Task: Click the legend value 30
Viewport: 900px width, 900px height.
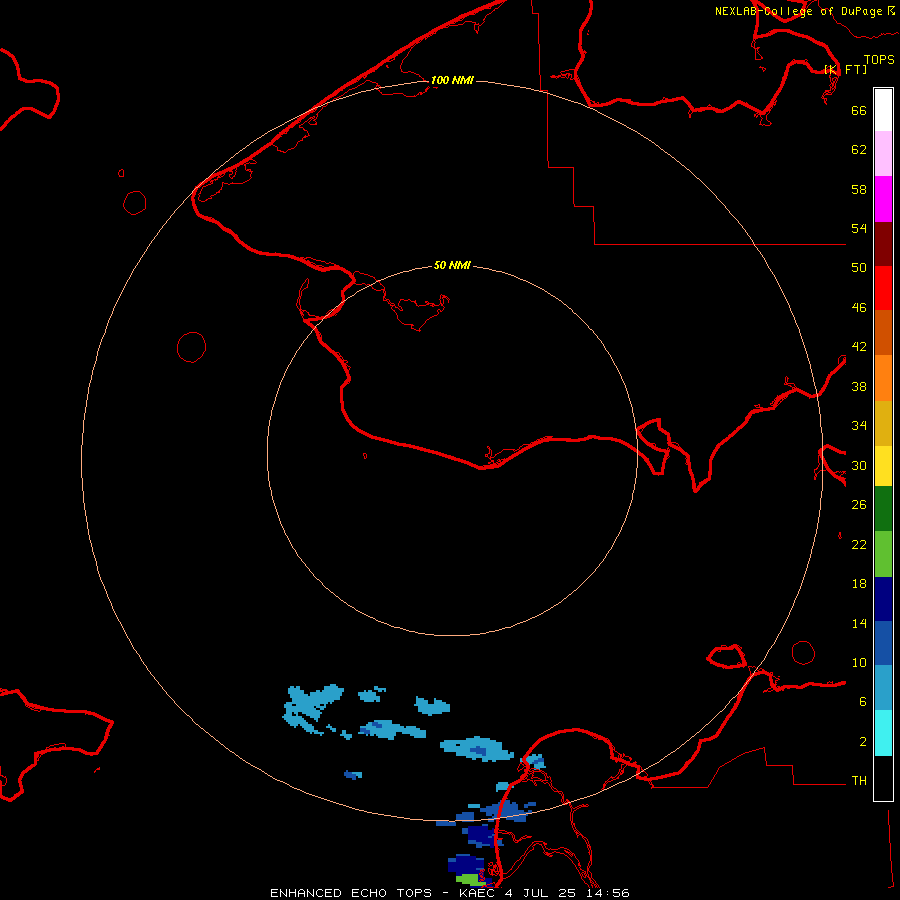Action: pyautogui.click(x=859, y=465)
